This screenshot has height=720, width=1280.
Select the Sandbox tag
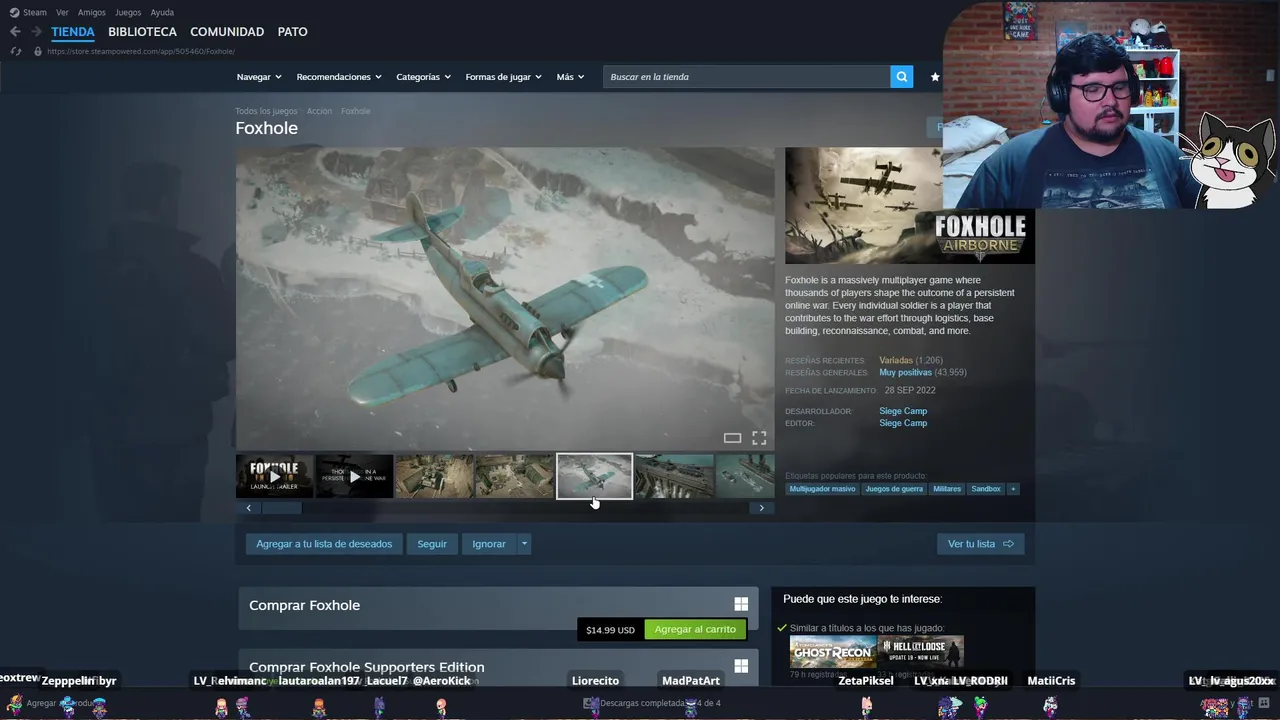[986, 489]
